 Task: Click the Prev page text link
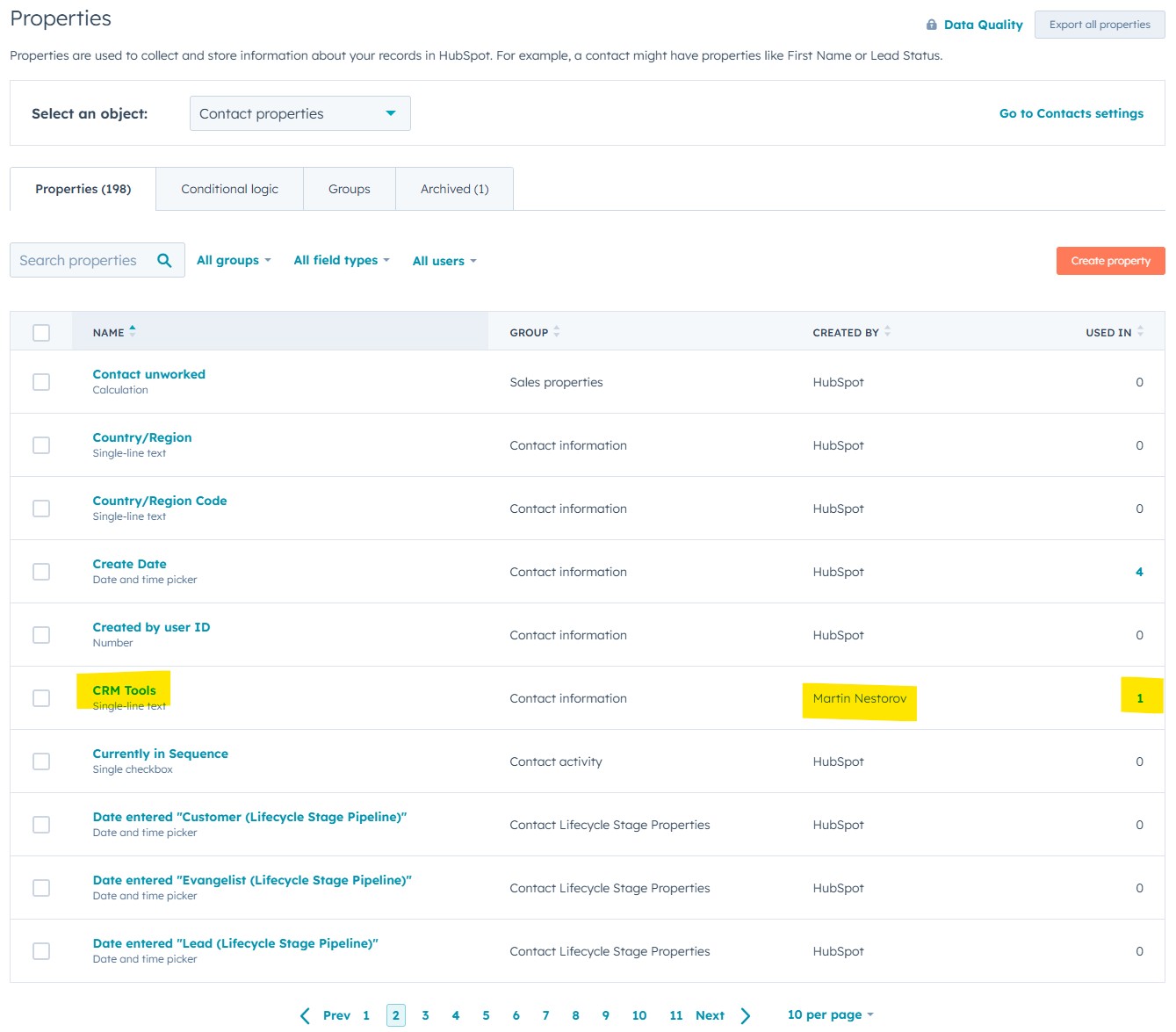pos(336,1015)
